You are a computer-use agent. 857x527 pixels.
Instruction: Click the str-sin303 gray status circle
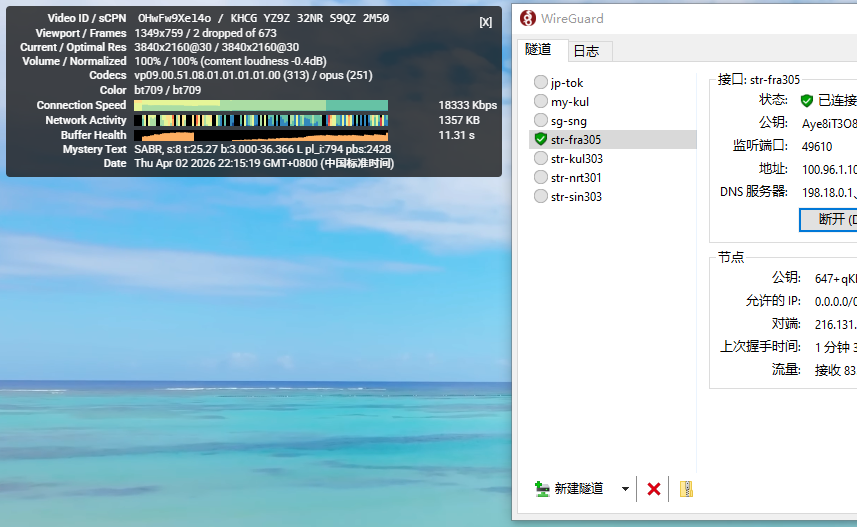coord(541,196)
